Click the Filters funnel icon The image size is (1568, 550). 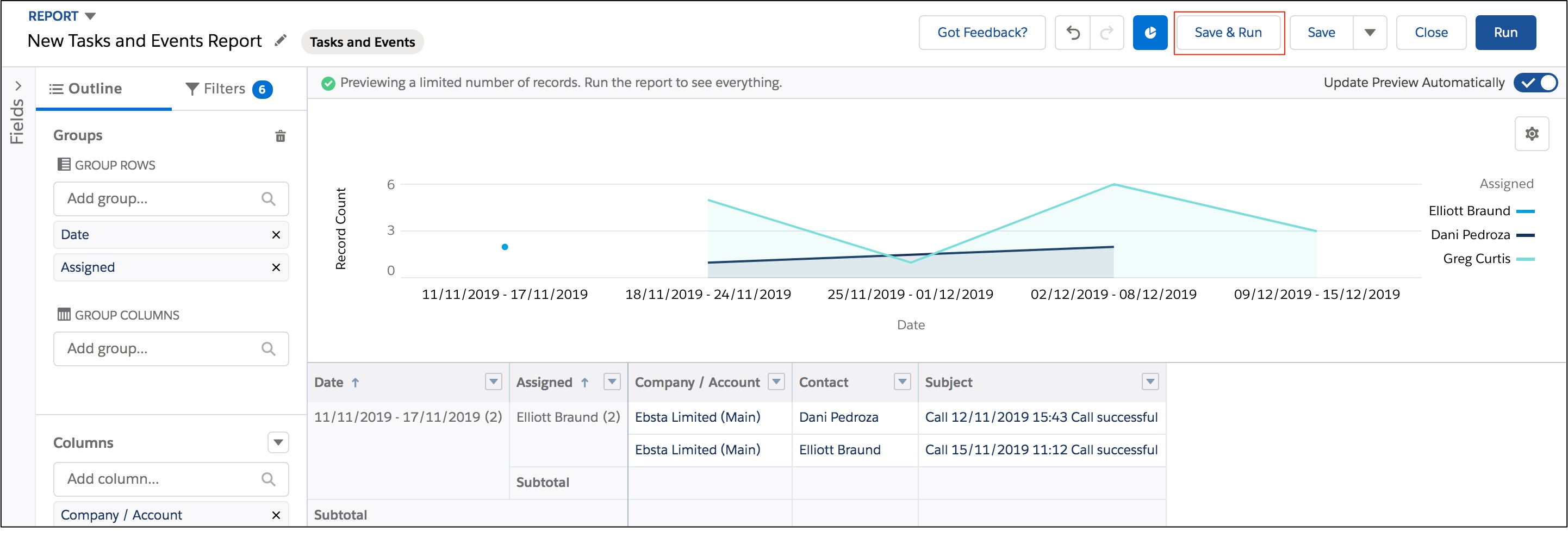click(x=192, y=88)
